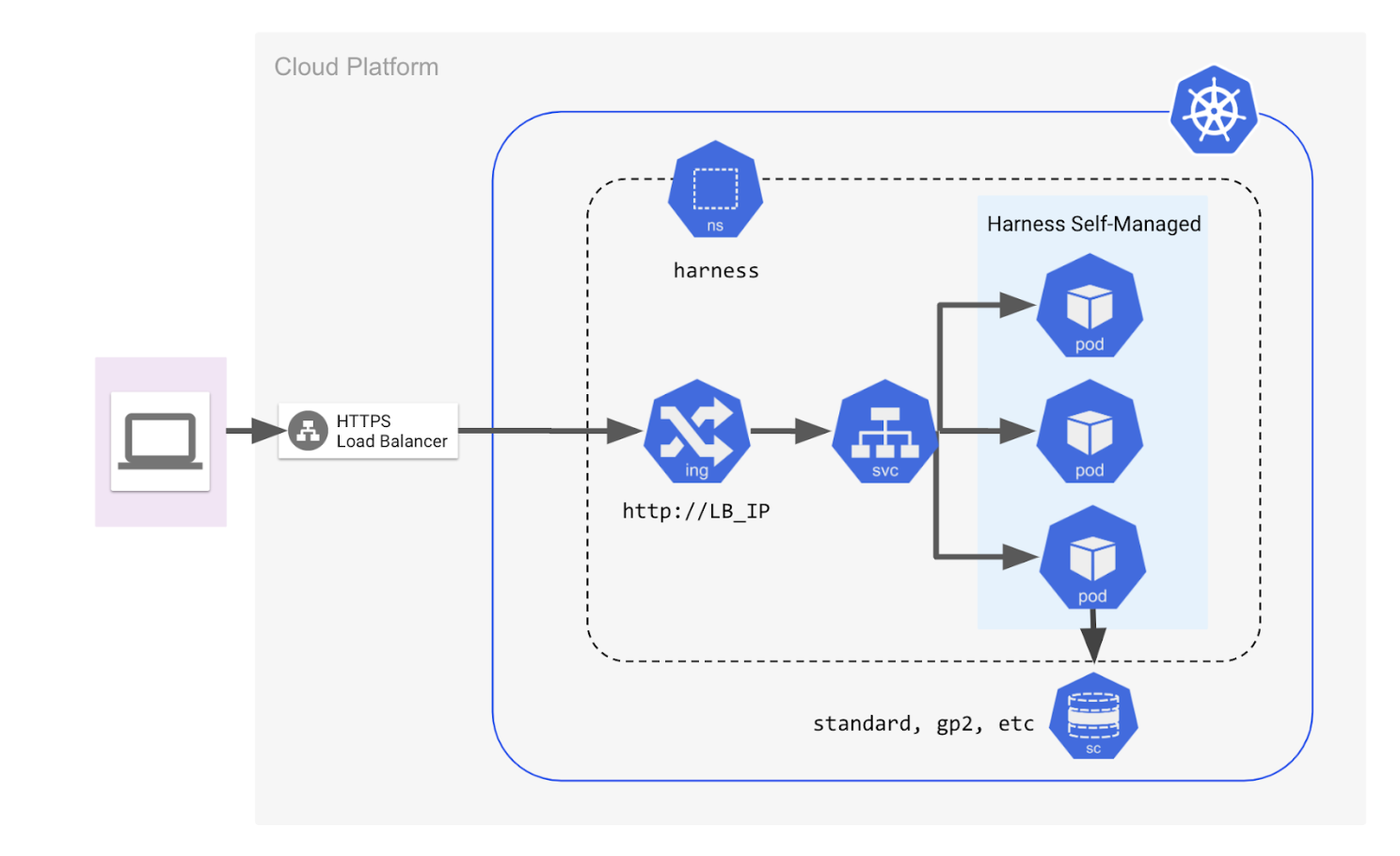
Task: Click the ing ingress hexagon icon
Action: coord(697,432)
